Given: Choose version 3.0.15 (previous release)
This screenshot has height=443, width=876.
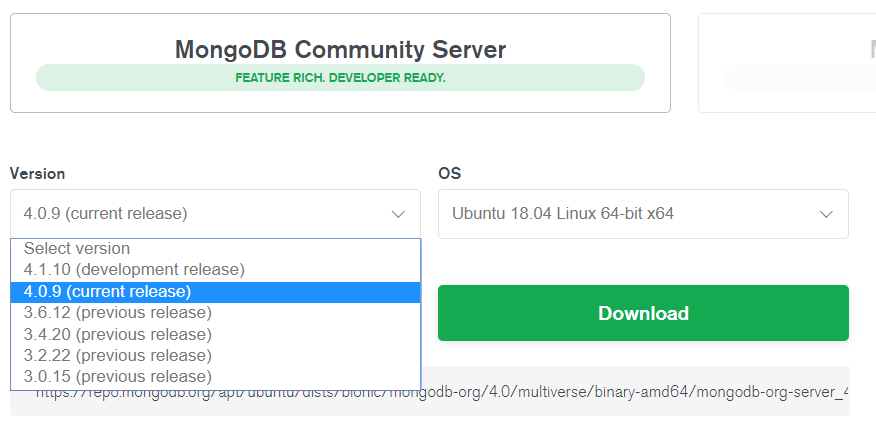Looking at the screenshot, I should 215,377.
